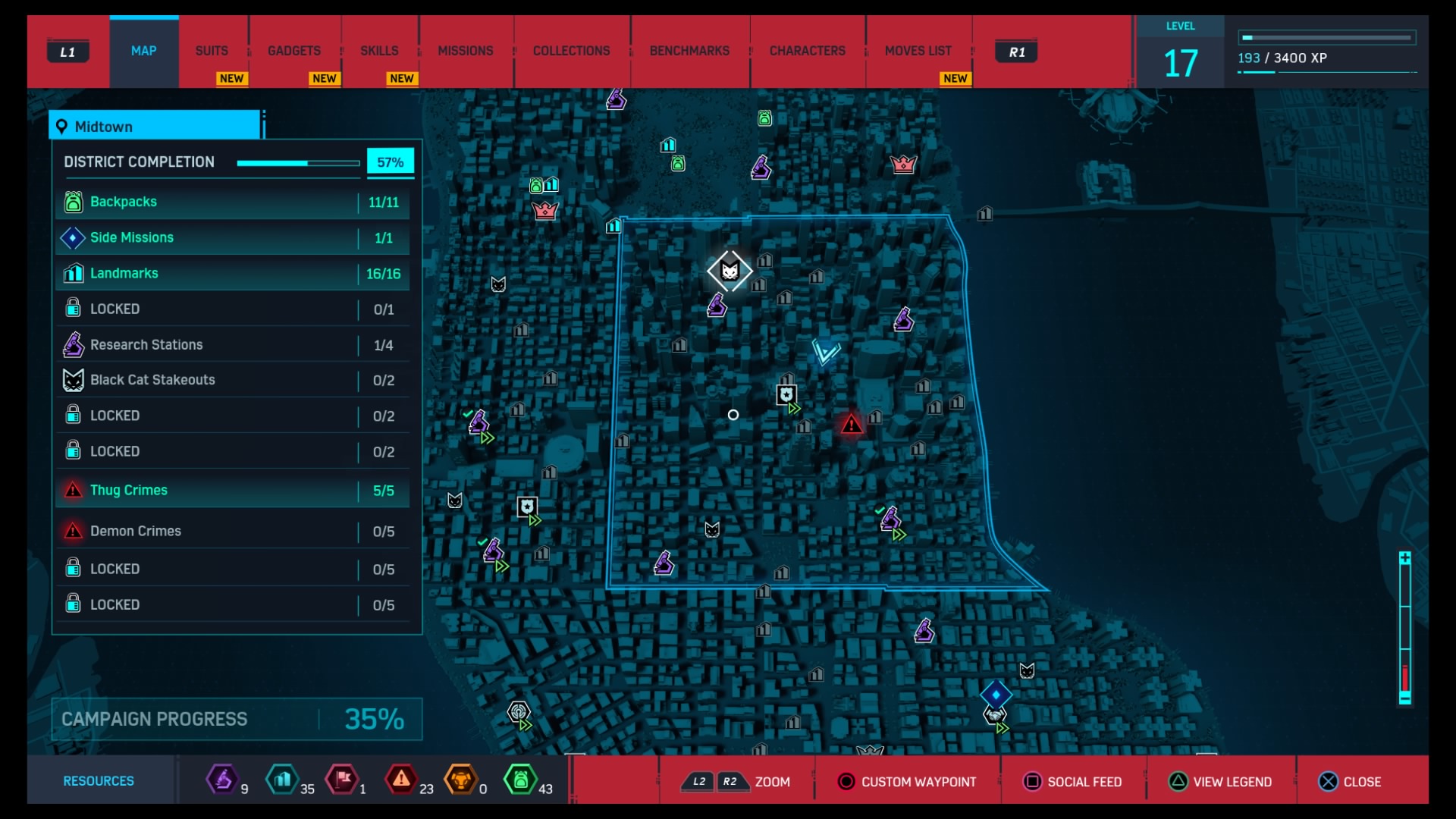Click the XP progress bar
1456x819 pixels.
1327,37
